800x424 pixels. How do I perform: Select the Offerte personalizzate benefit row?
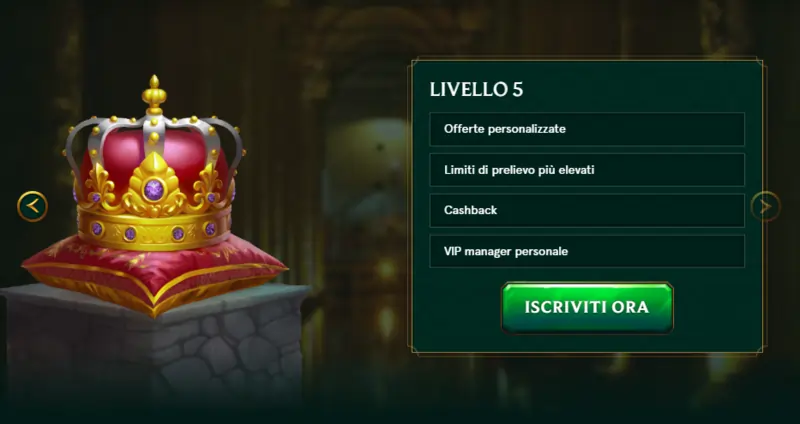coord(587,129)
